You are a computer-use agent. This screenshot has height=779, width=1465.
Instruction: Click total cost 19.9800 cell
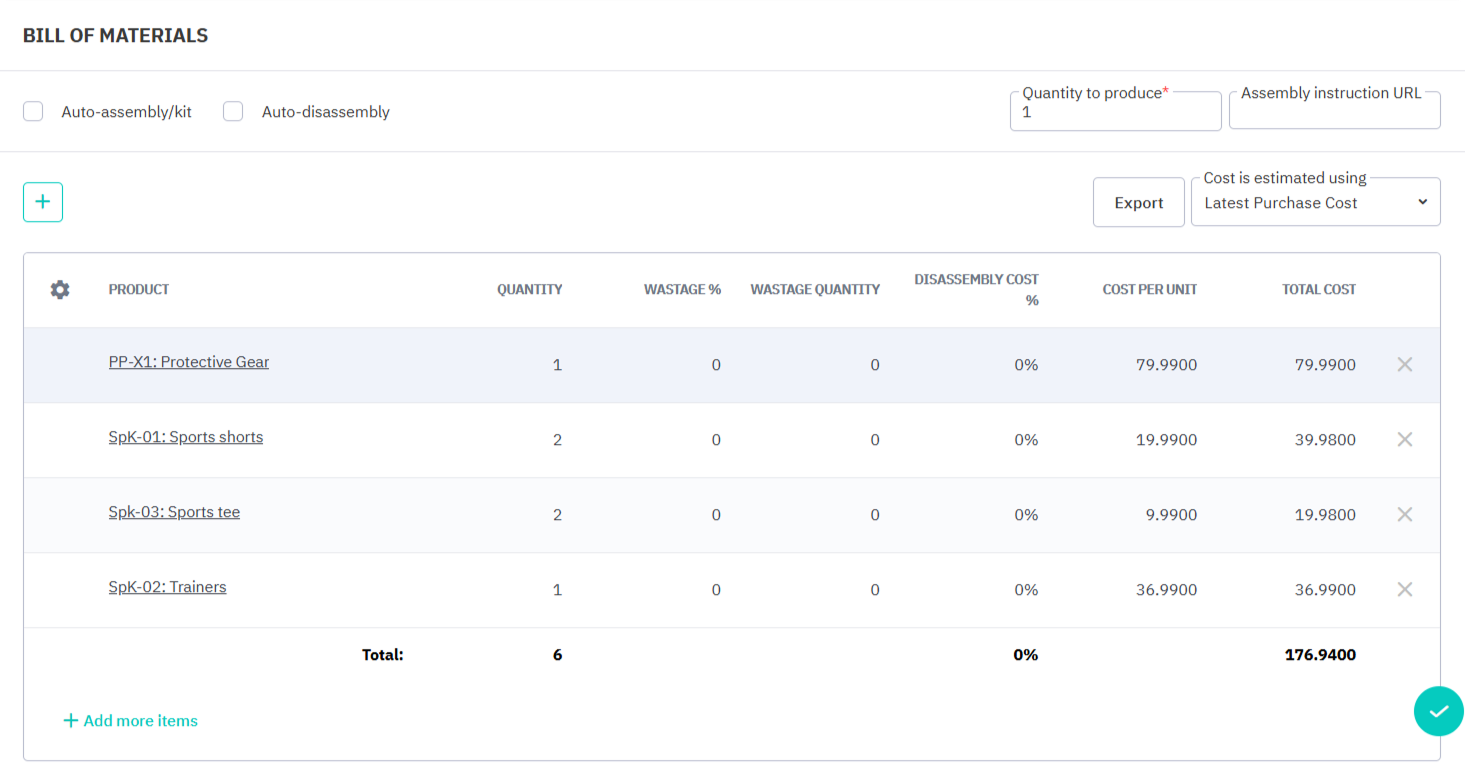[x=1325, y=516]
